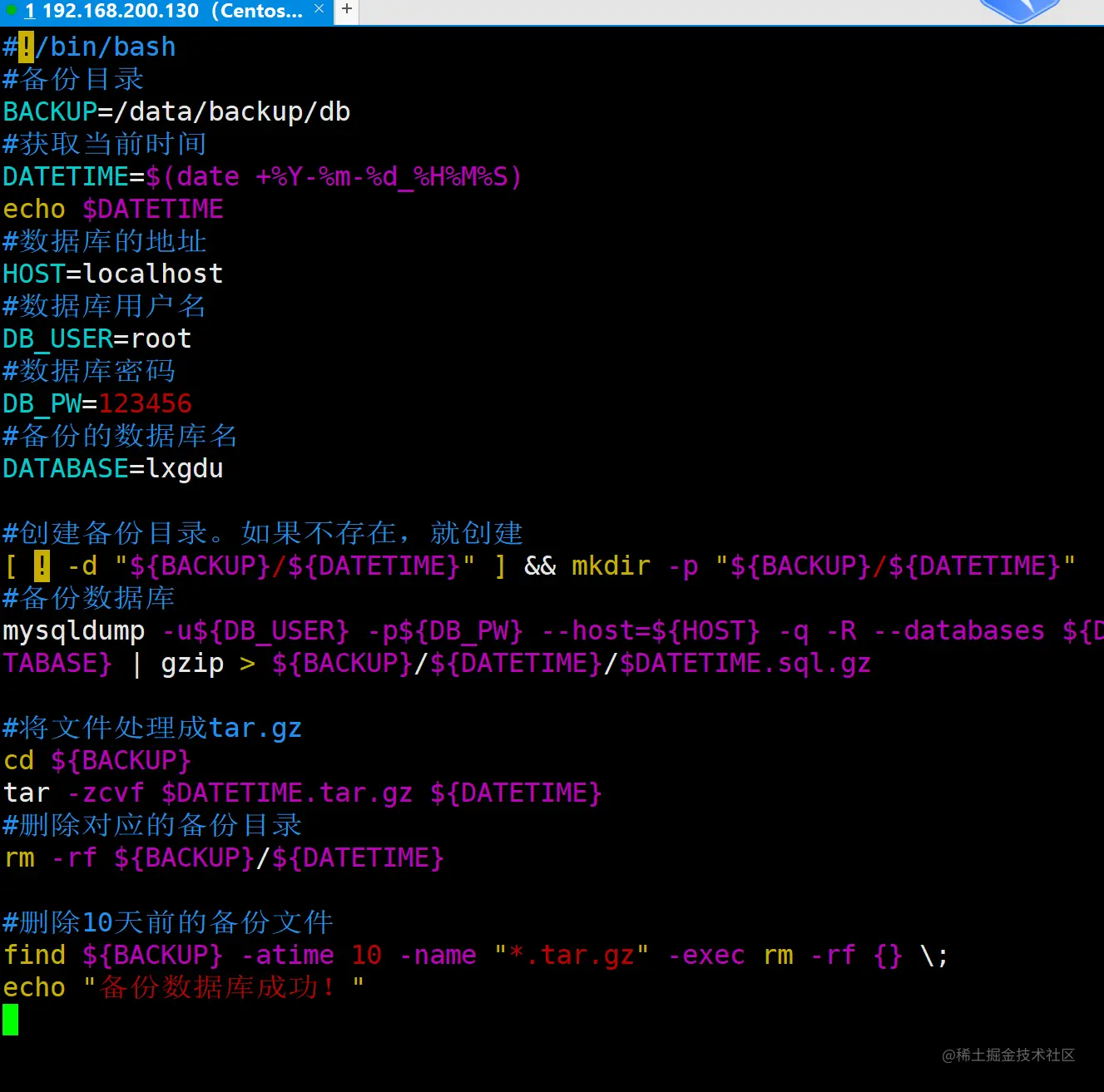Click the -p${DB_PW} option

coord(445,630)
